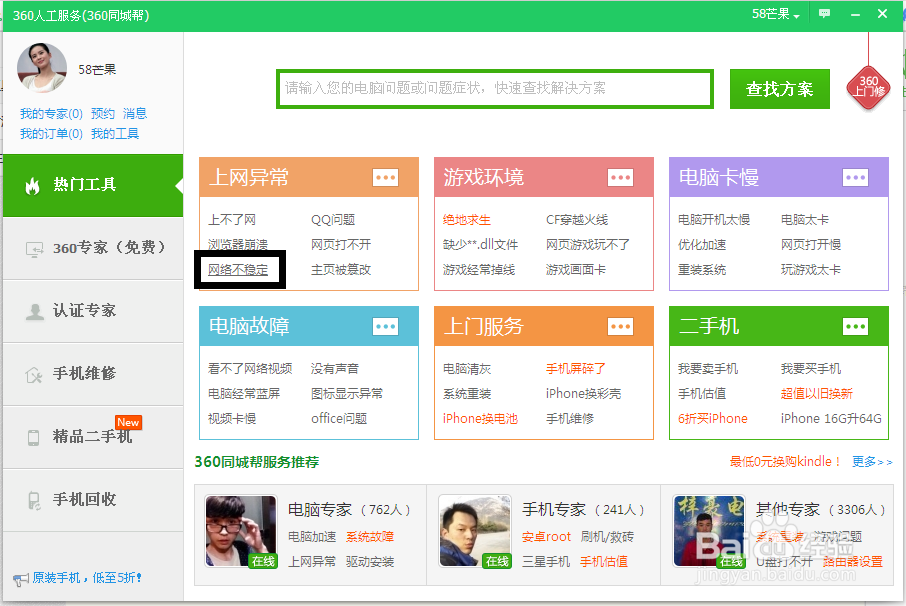906x606 pixels.
Task: Click the 没有声音 link
Action: pos(335,369)
